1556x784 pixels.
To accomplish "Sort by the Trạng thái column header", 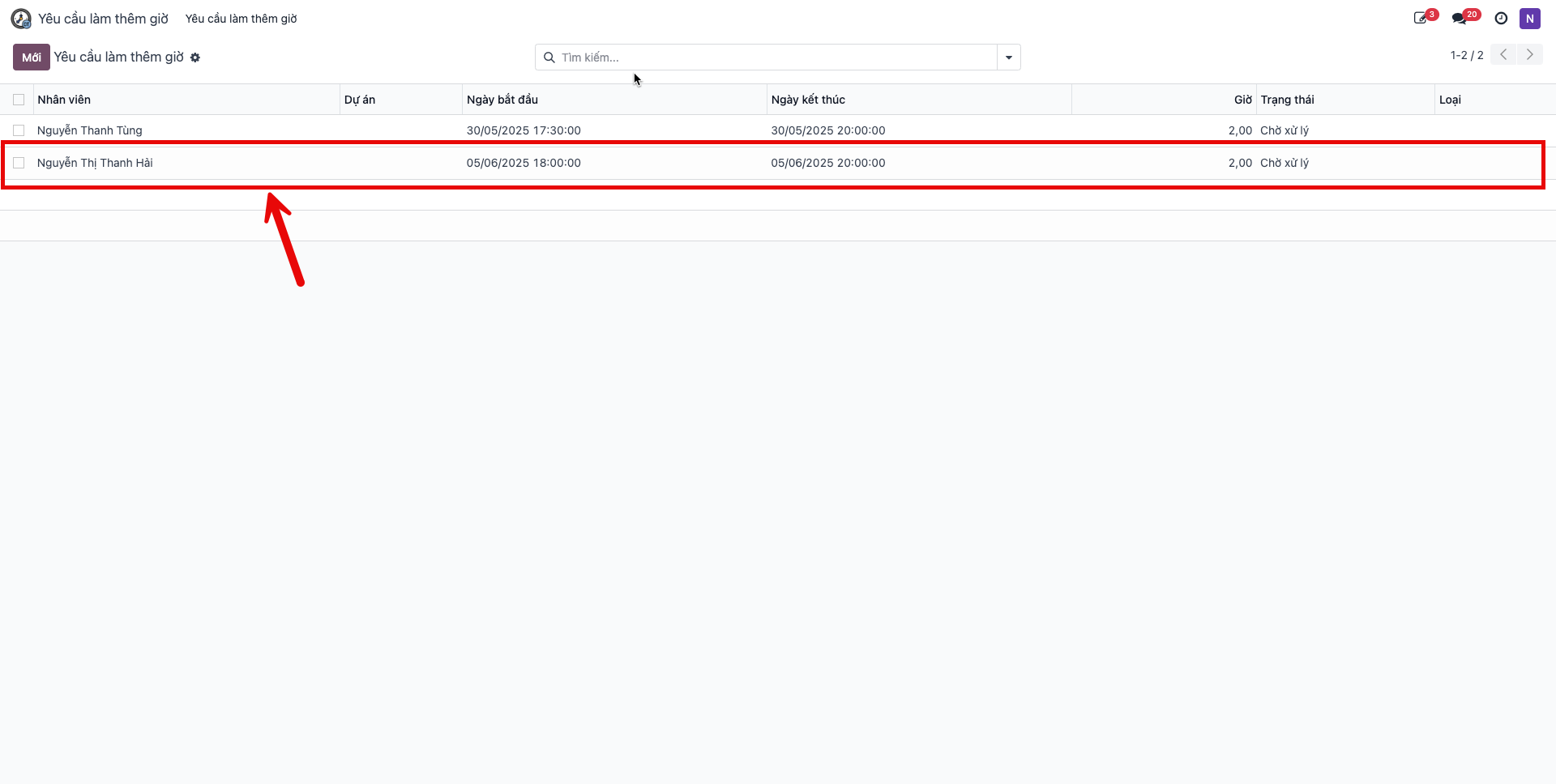I will click(1288, 100).
